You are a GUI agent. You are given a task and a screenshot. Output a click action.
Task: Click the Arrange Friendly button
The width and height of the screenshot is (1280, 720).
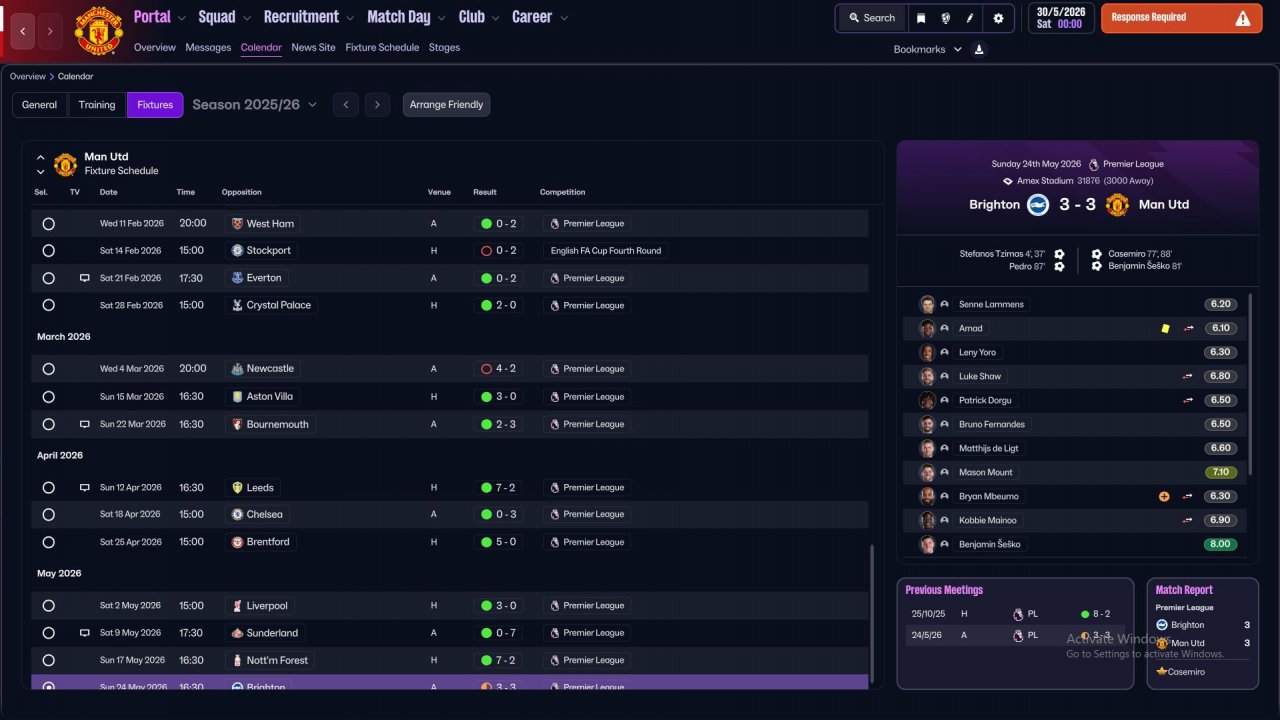pos(446,105)
